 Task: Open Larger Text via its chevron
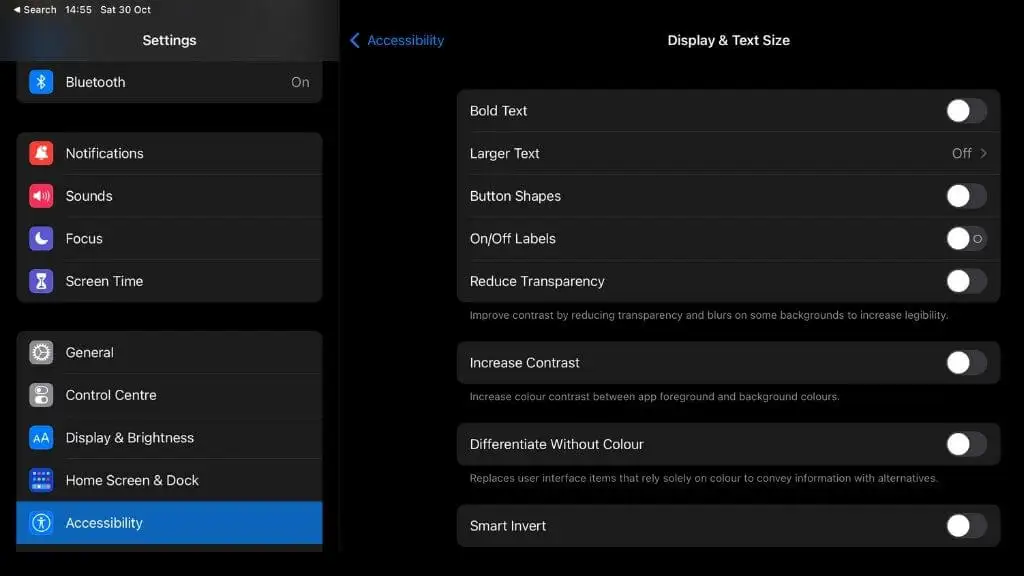tap(984, 153)
